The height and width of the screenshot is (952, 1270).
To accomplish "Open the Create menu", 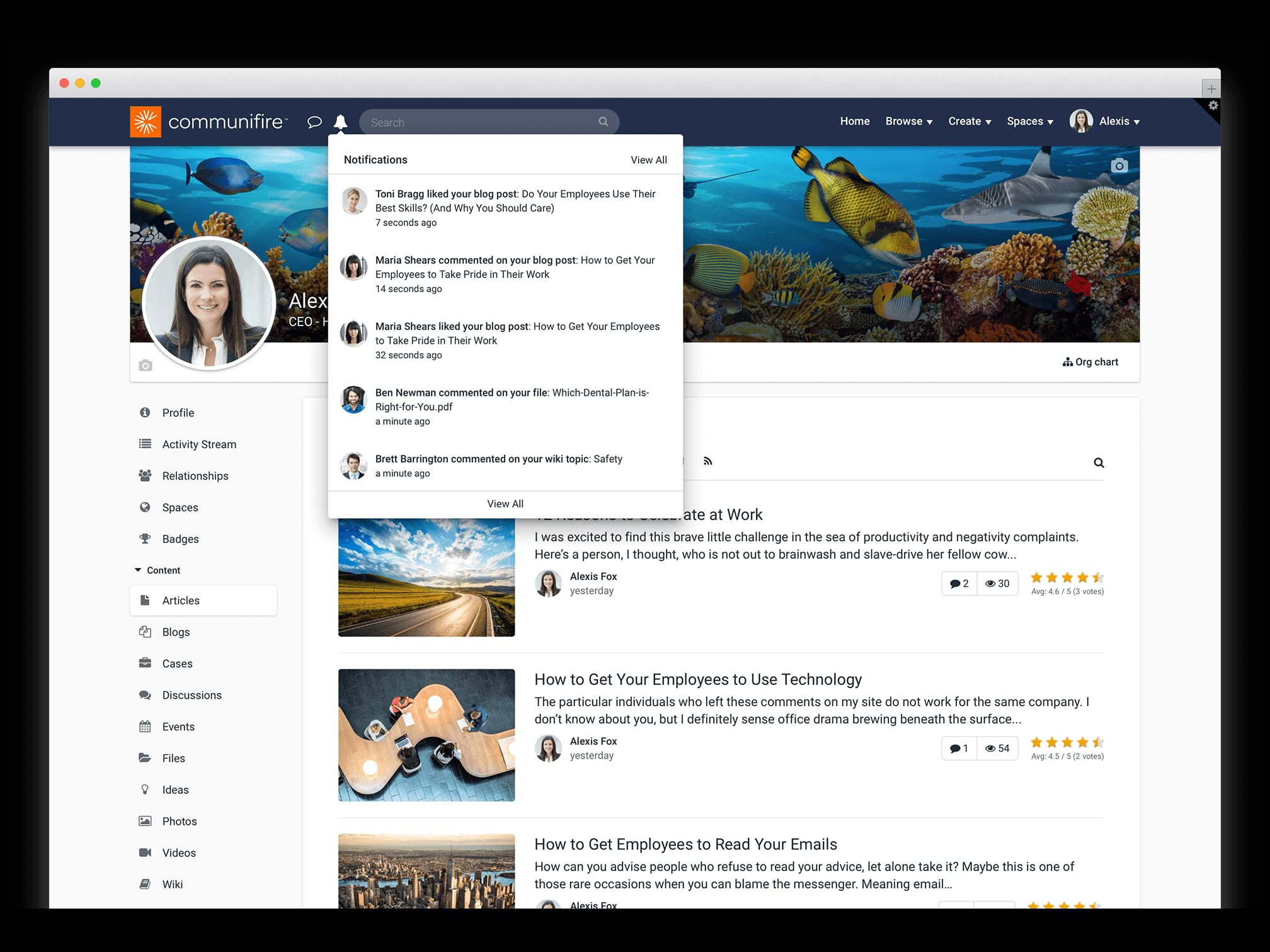I will pyautogui.click(x=968, y=121).
